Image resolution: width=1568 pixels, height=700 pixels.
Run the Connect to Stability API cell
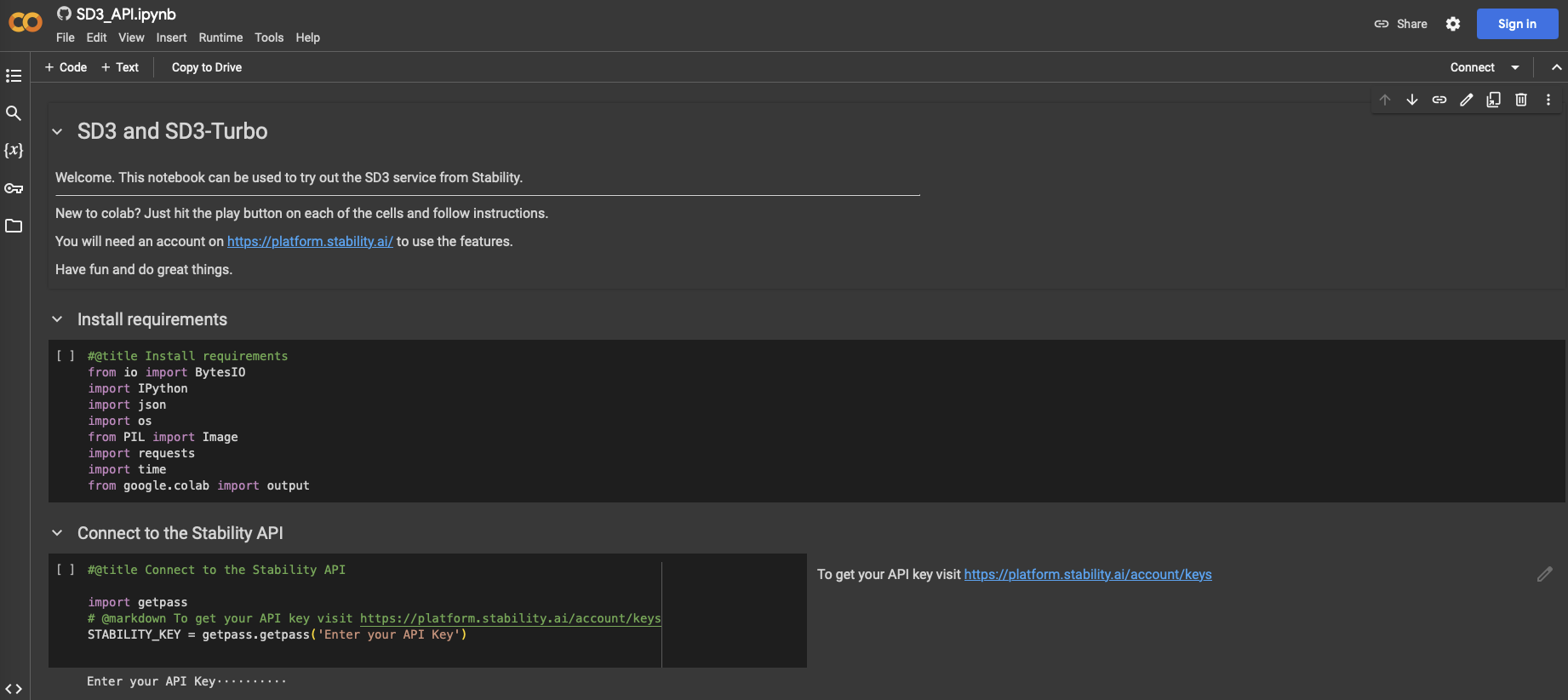pos(66,570)
